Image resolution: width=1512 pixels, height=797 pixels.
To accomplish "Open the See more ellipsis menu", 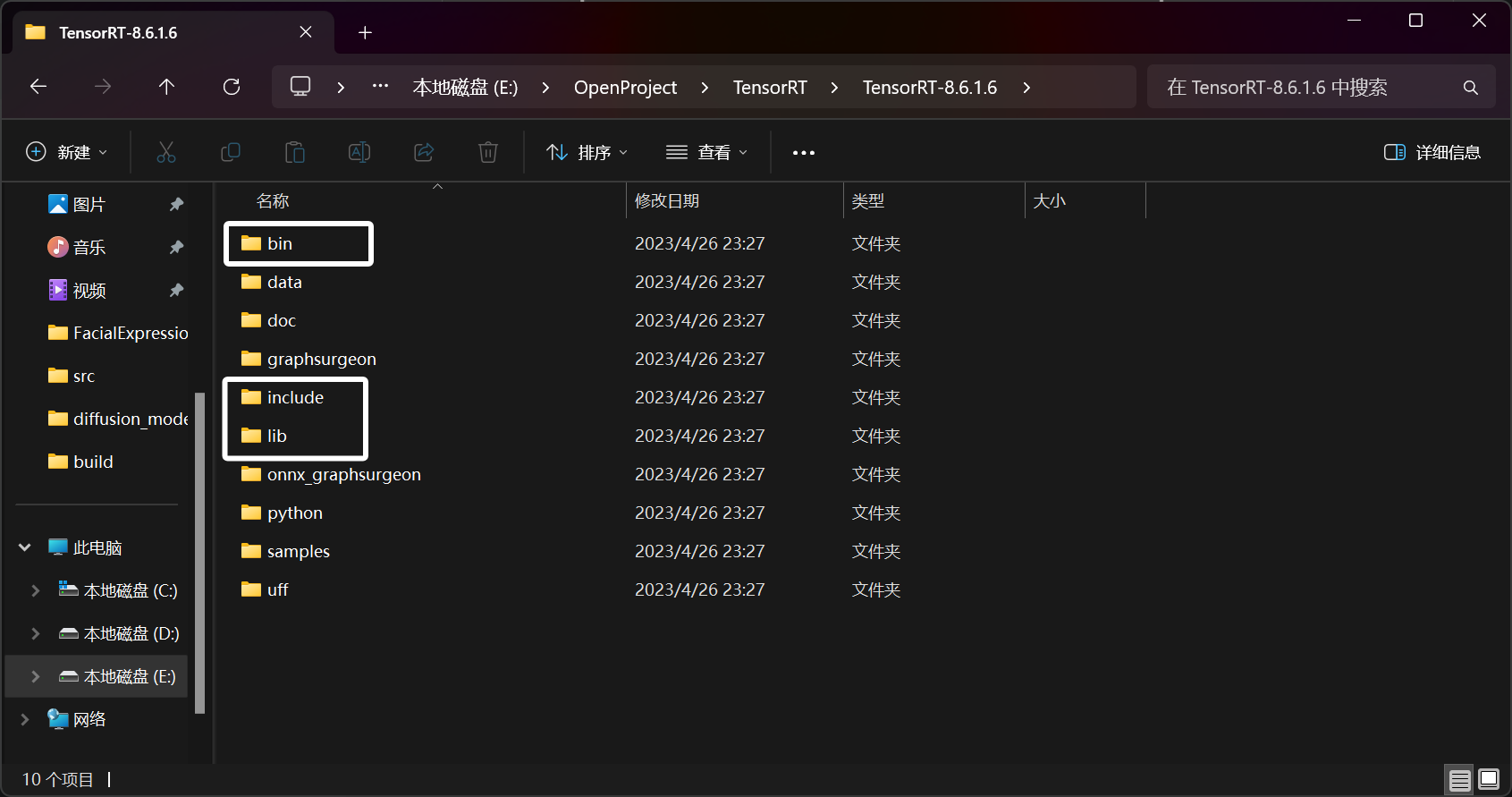I will click(804, 153).
